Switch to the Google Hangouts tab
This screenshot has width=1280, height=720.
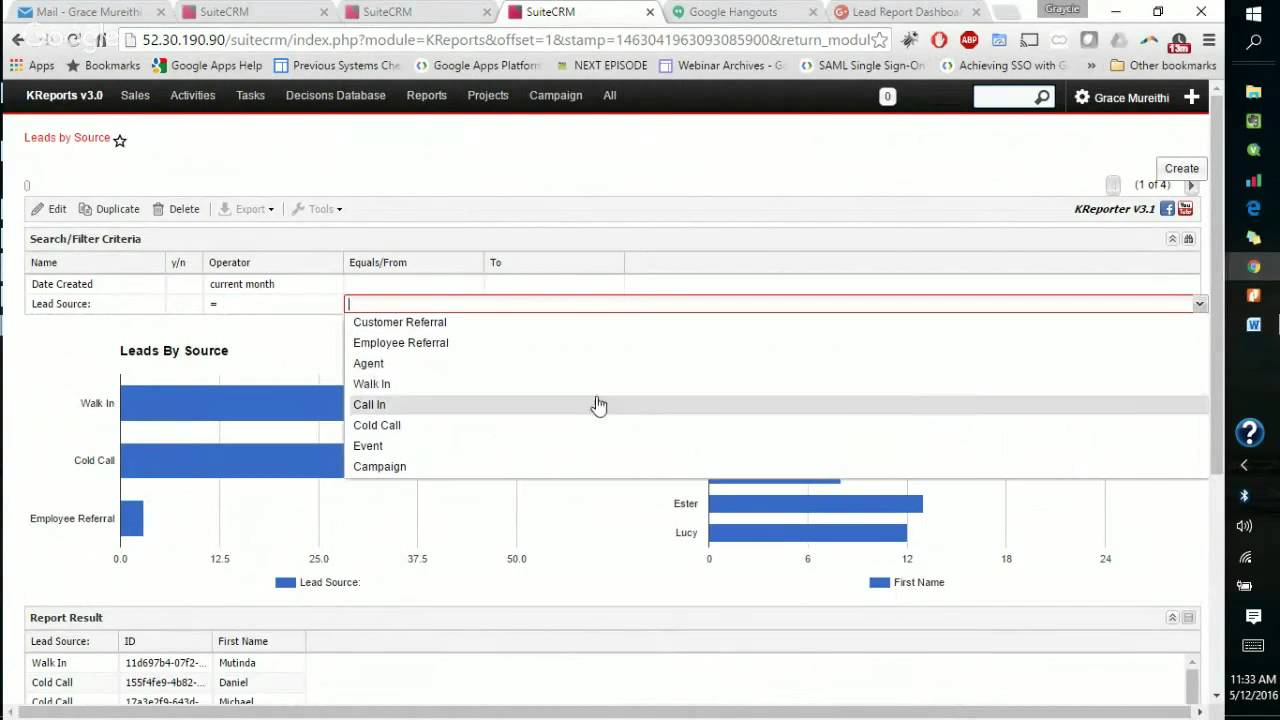tap(742, 12)
